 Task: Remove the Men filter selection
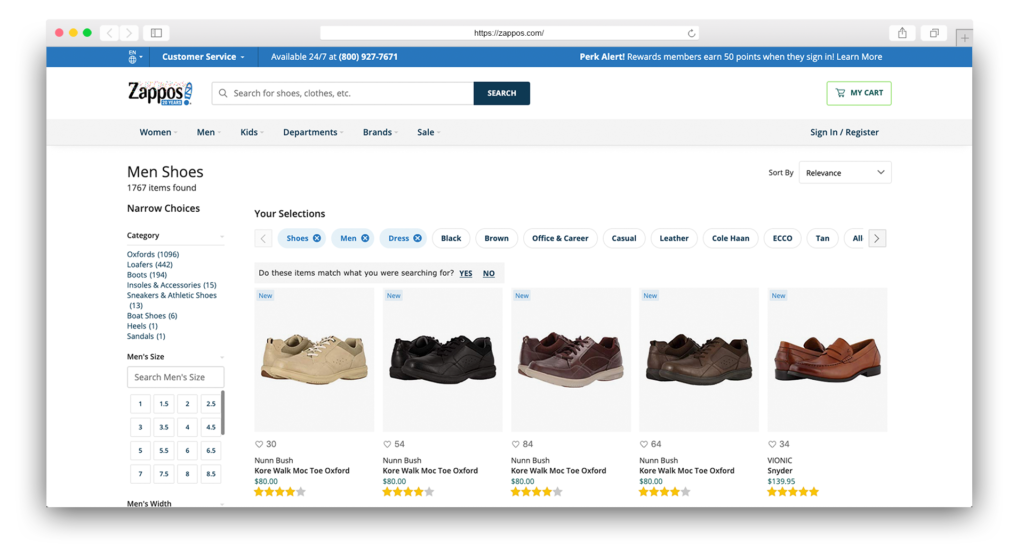[365, 238]
